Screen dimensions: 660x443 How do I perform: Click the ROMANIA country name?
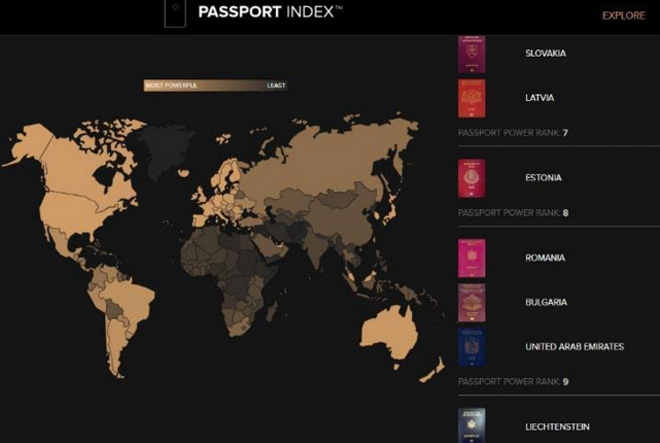[x=545, y=258]
